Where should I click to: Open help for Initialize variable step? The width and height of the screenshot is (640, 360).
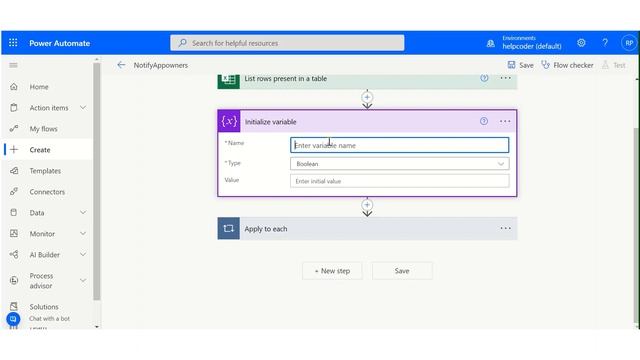pos(484,121)
